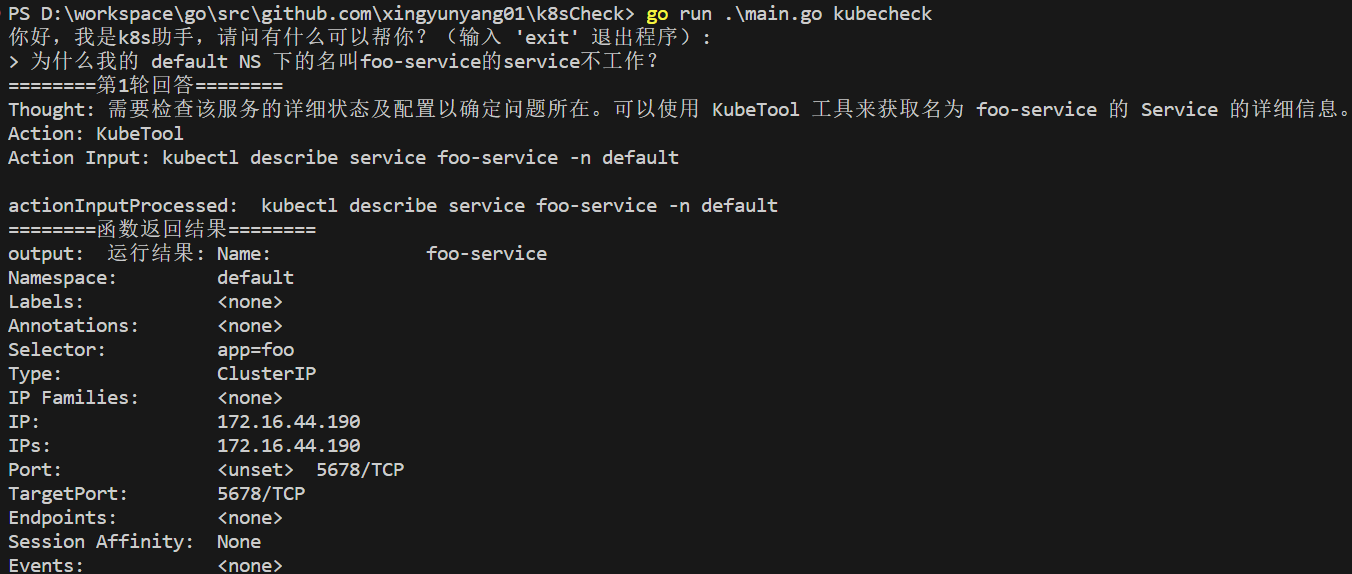Click the '函数返回结果' separator header
The height and width of the screenshot is (574, 1352).
tap(162, 230)
